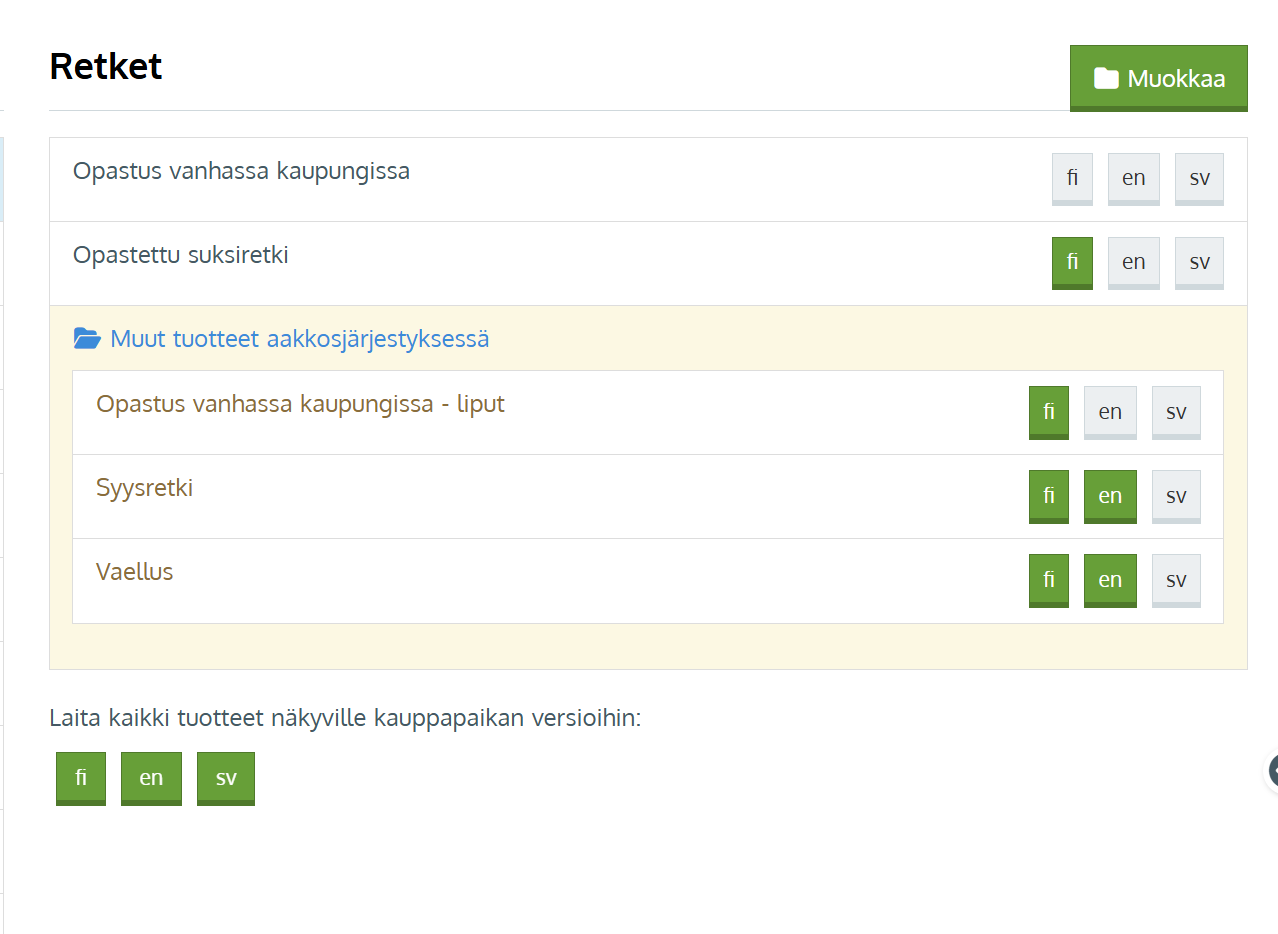Enable sv for Vaellus
The height and width of the screenshot is (934, 1278).
click(x=1175, y=579)
